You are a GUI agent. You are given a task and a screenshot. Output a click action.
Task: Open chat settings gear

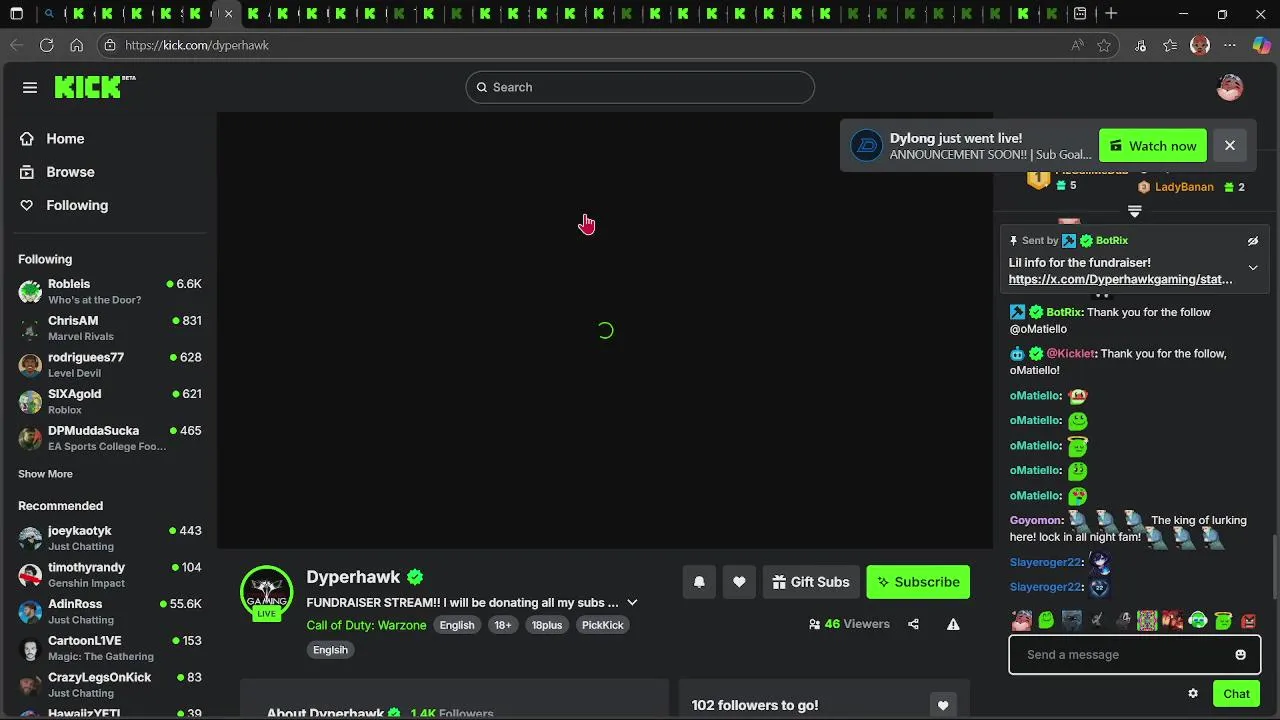(1193, 693)
